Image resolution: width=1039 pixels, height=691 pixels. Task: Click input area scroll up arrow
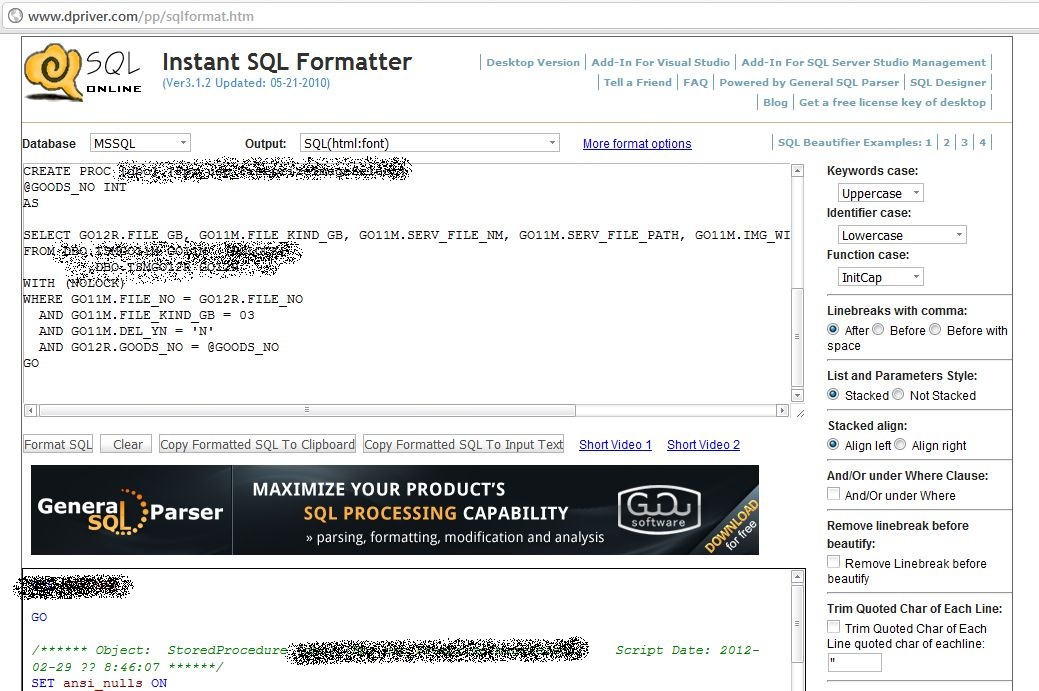798,171
